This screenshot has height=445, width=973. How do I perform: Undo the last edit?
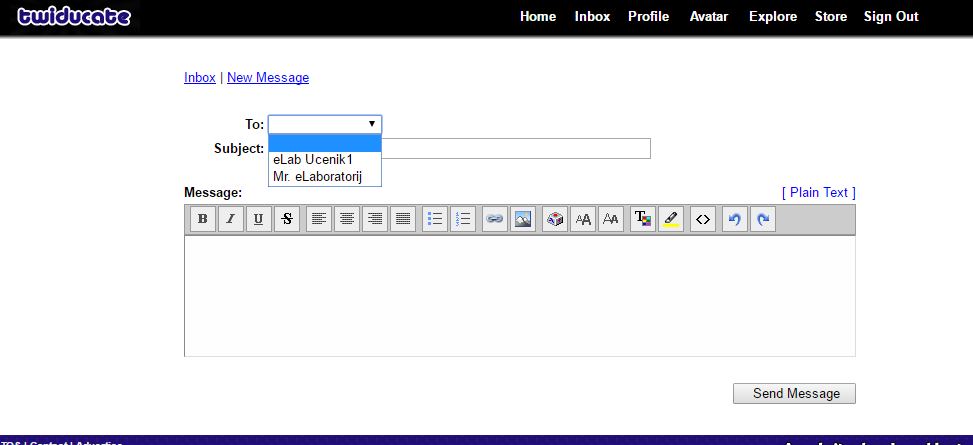click(735, 219)
